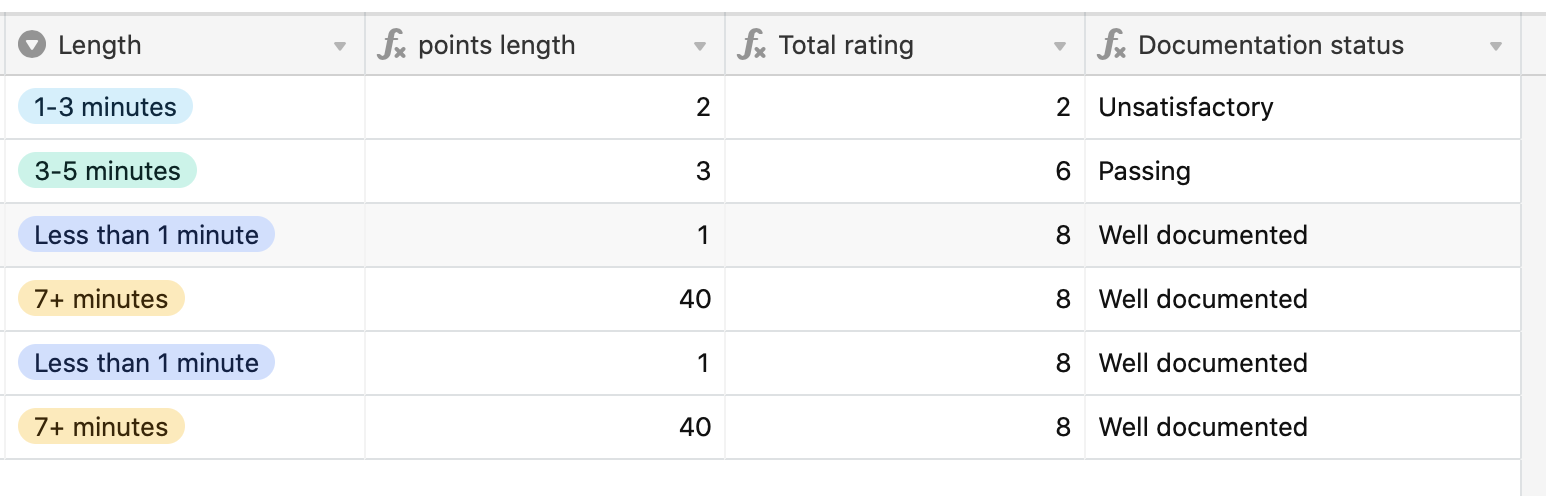Click the first points length cell showing 40
Viewport: 1546px width, 496px height.
[545, 299]
